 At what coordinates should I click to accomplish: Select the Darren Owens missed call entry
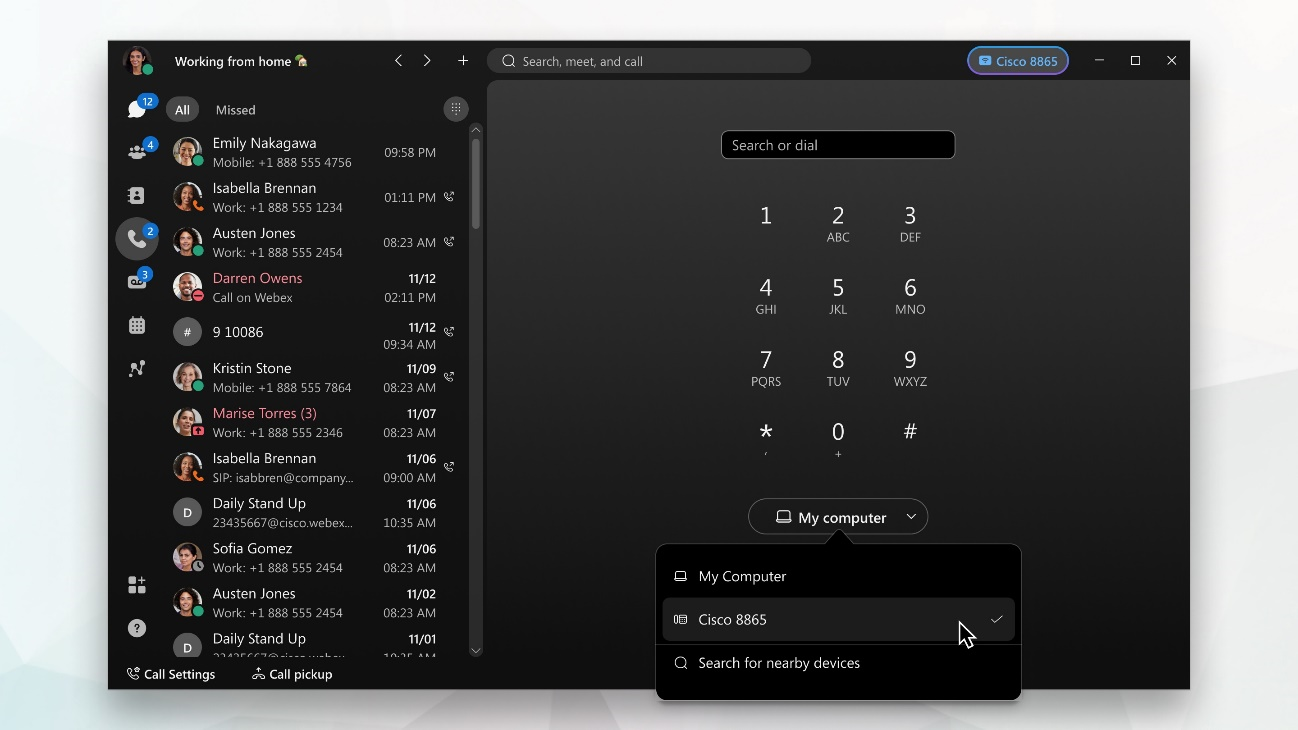[x=315, y=287]
